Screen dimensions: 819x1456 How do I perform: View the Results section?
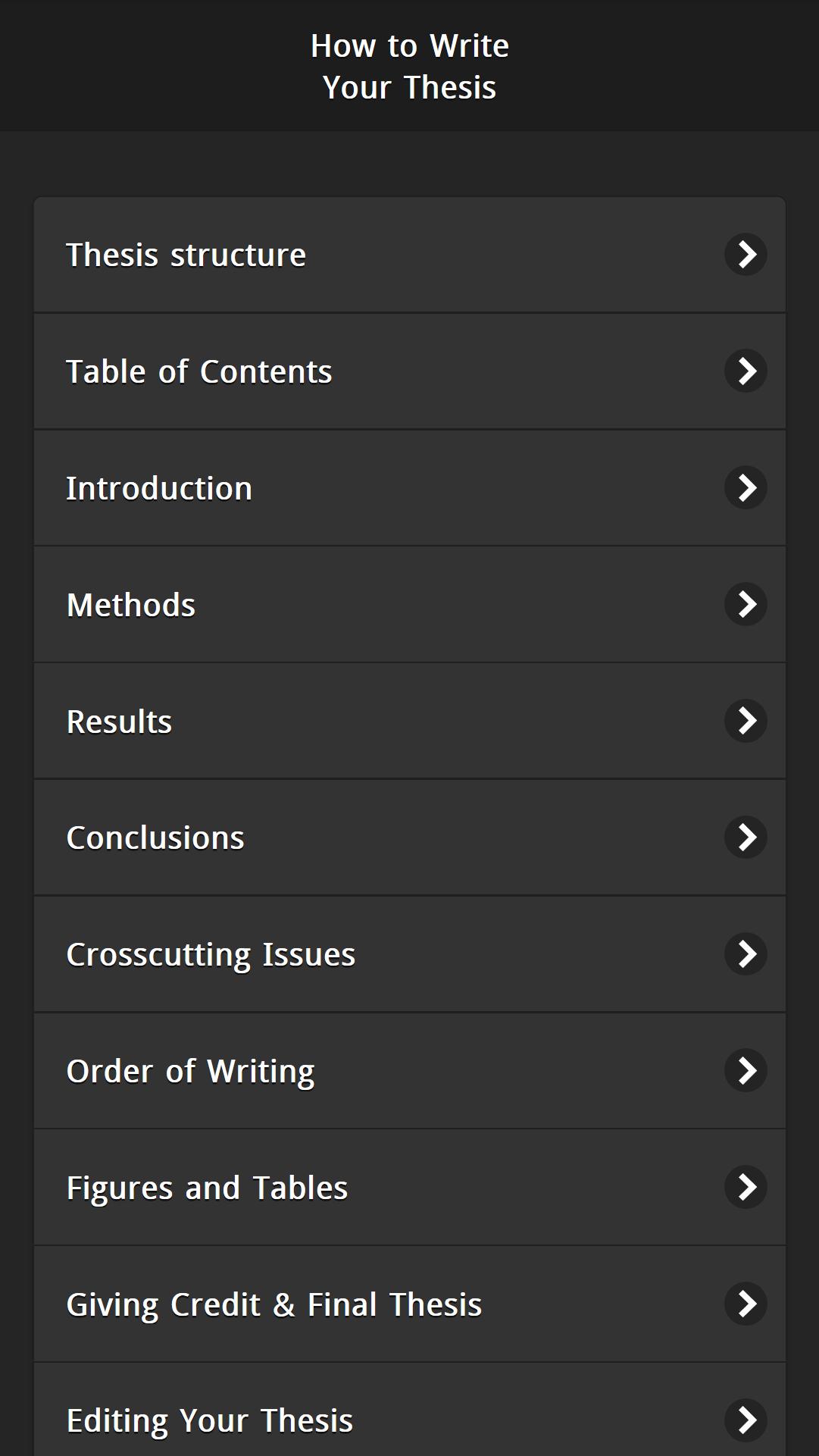(410, 721)
